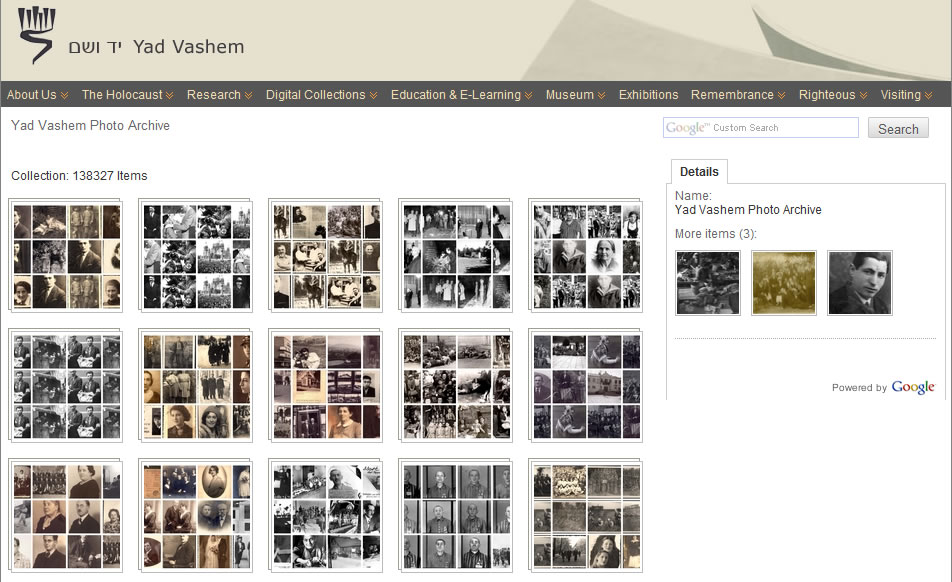Go to the Exhibitions page
This screenshot has width=952, height=582.
click(x=648, y=95)
